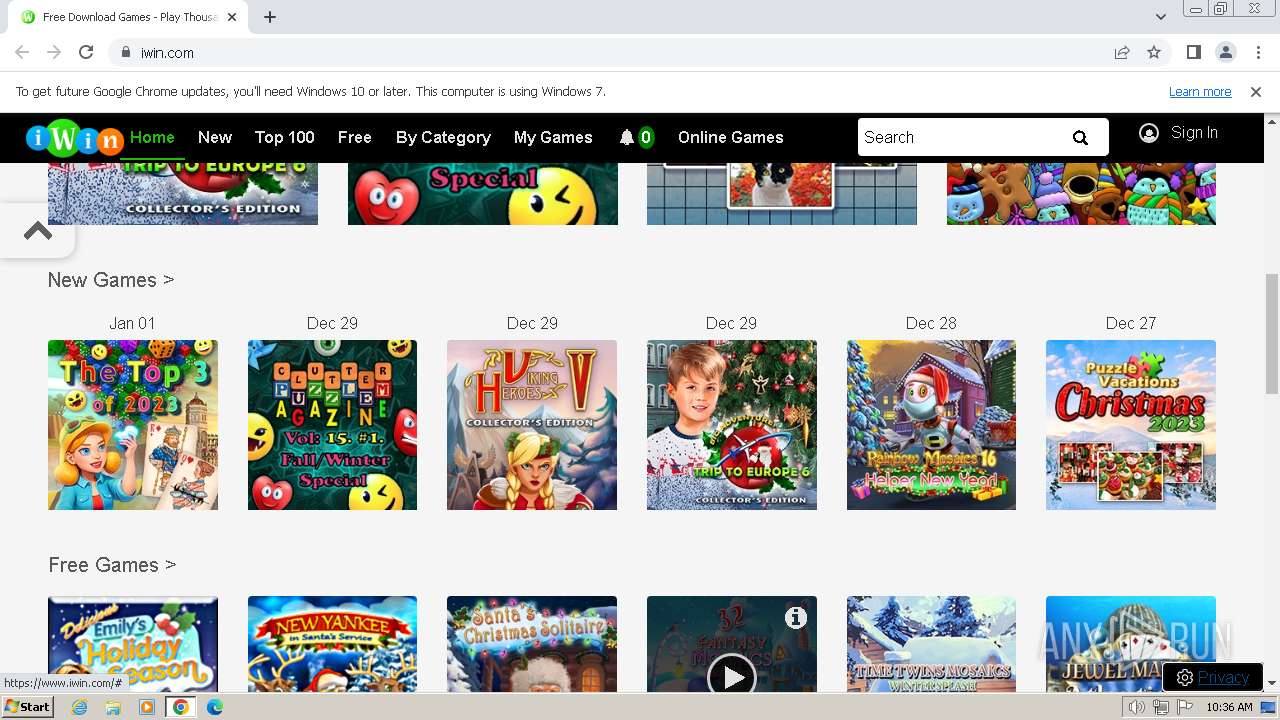Open Microsoft Edge from taskbar
1280x720 pixels.
(215, 707)
